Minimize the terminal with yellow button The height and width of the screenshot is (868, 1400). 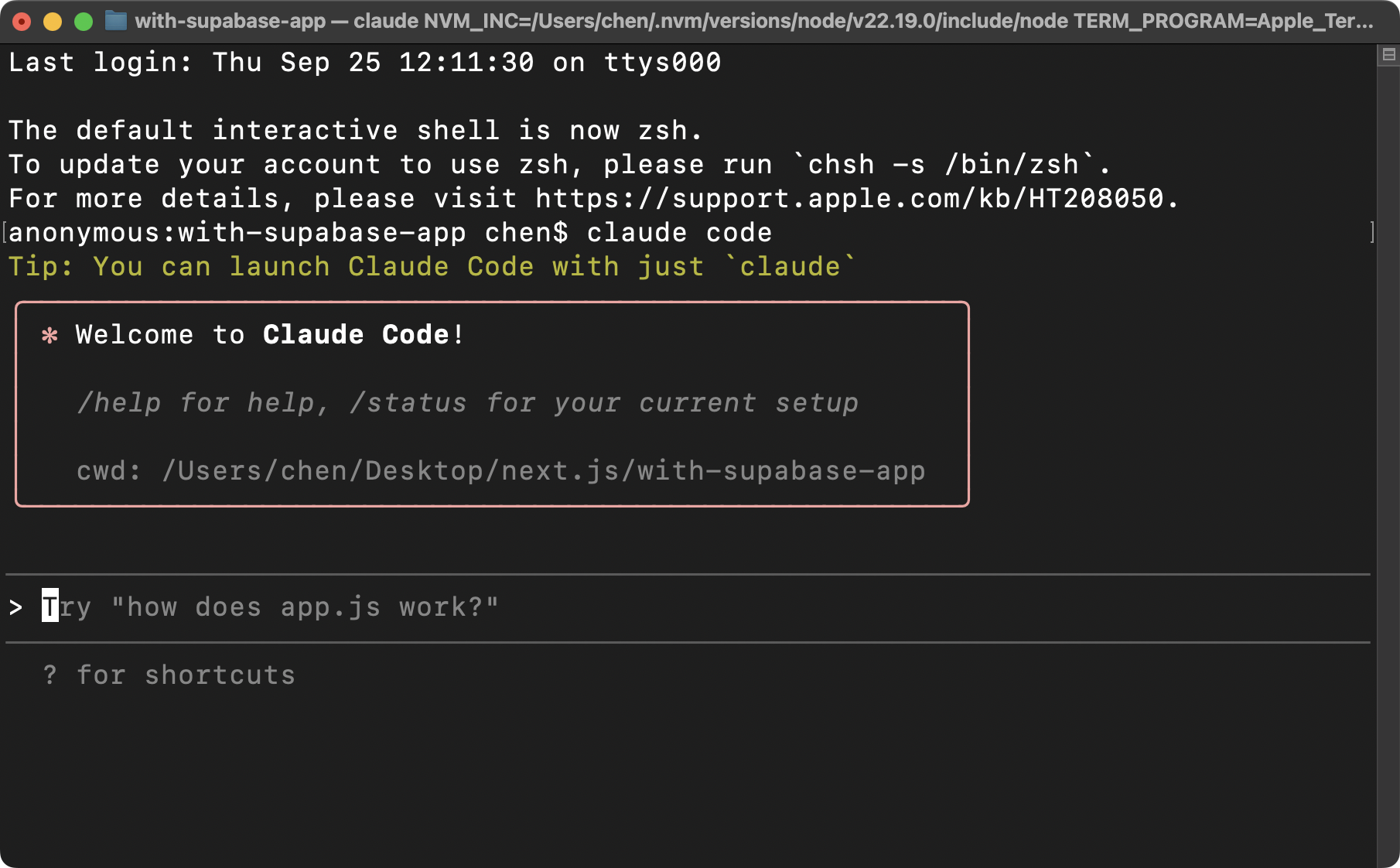[x=53, y=22]
